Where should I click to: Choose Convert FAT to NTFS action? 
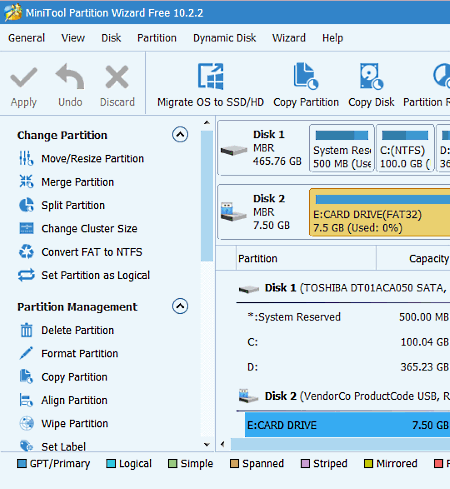click(x=92, y=252)
